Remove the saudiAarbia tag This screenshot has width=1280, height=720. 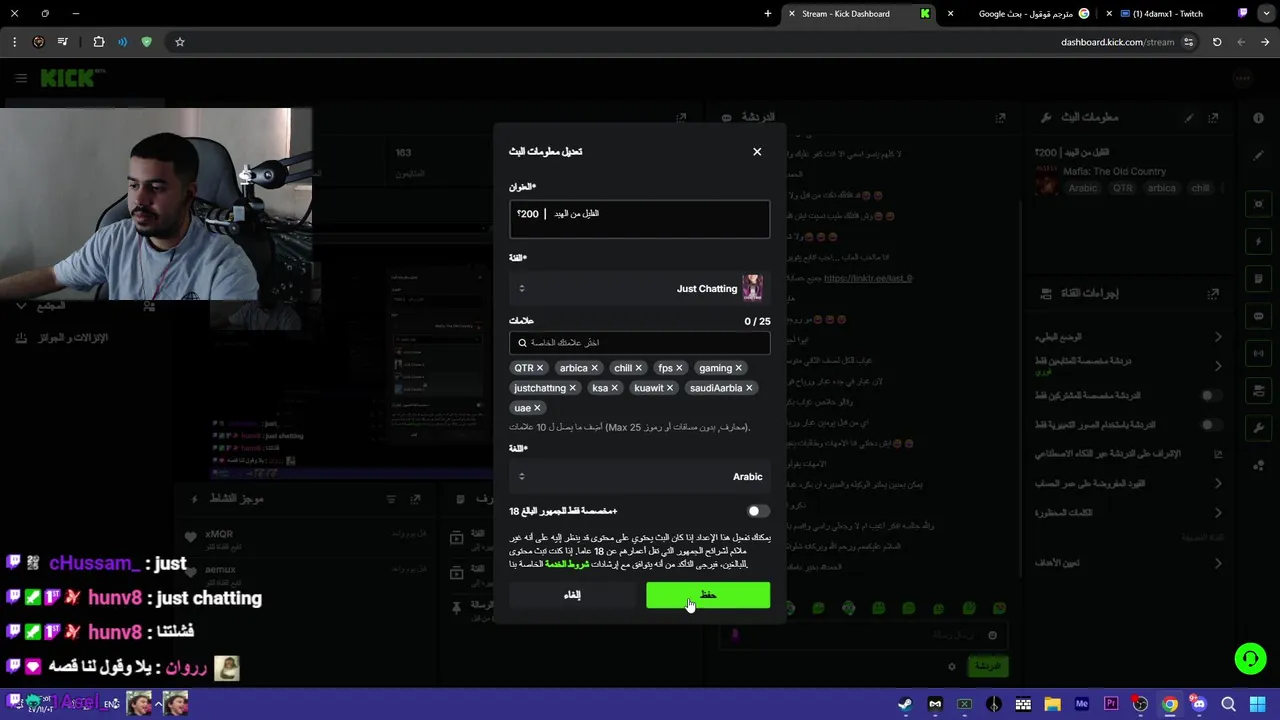tap(749, 388)
